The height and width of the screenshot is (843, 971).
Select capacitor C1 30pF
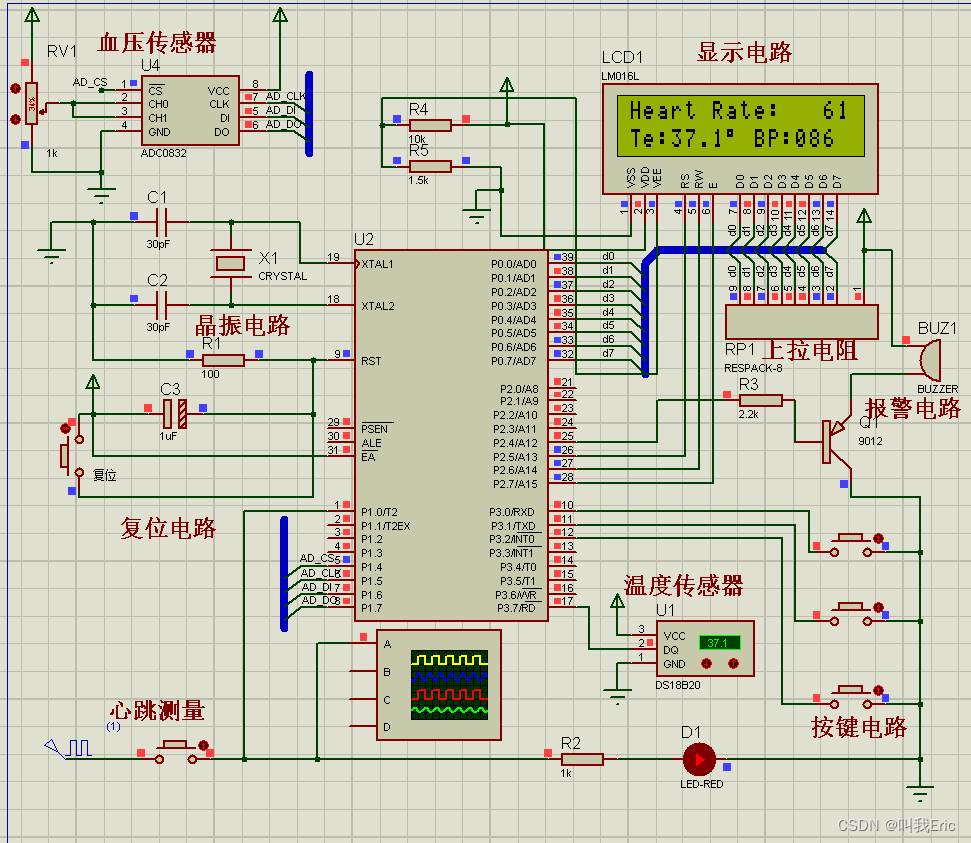(161, 222)
